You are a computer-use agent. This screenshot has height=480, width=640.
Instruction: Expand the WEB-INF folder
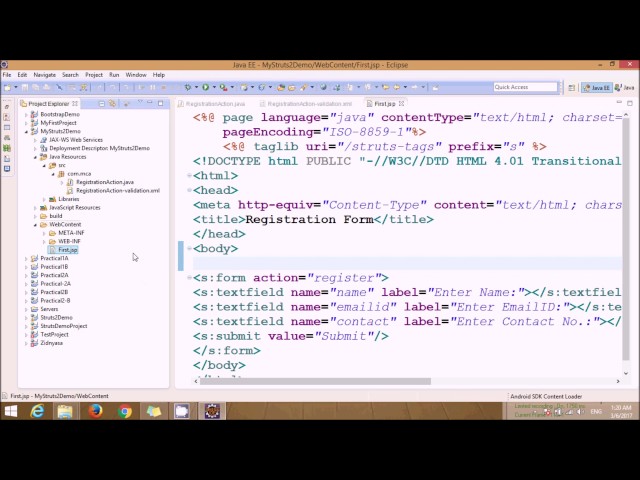pyautogui.click(x=44, y=242)
